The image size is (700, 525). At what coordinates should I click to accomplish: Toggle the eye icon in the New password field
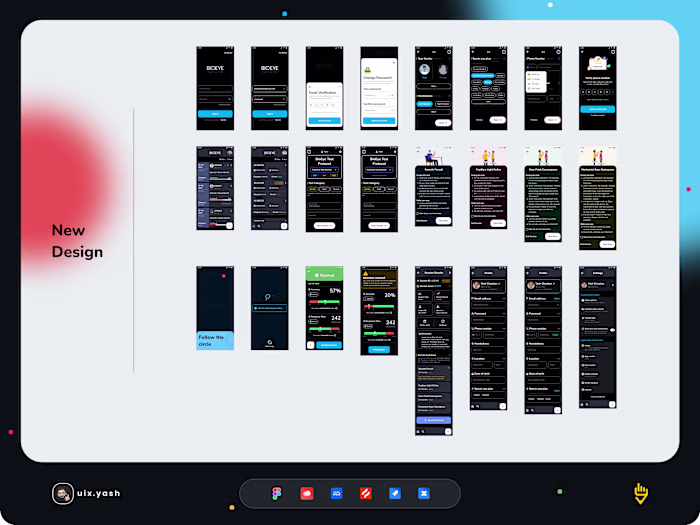(x=392, y=95)
